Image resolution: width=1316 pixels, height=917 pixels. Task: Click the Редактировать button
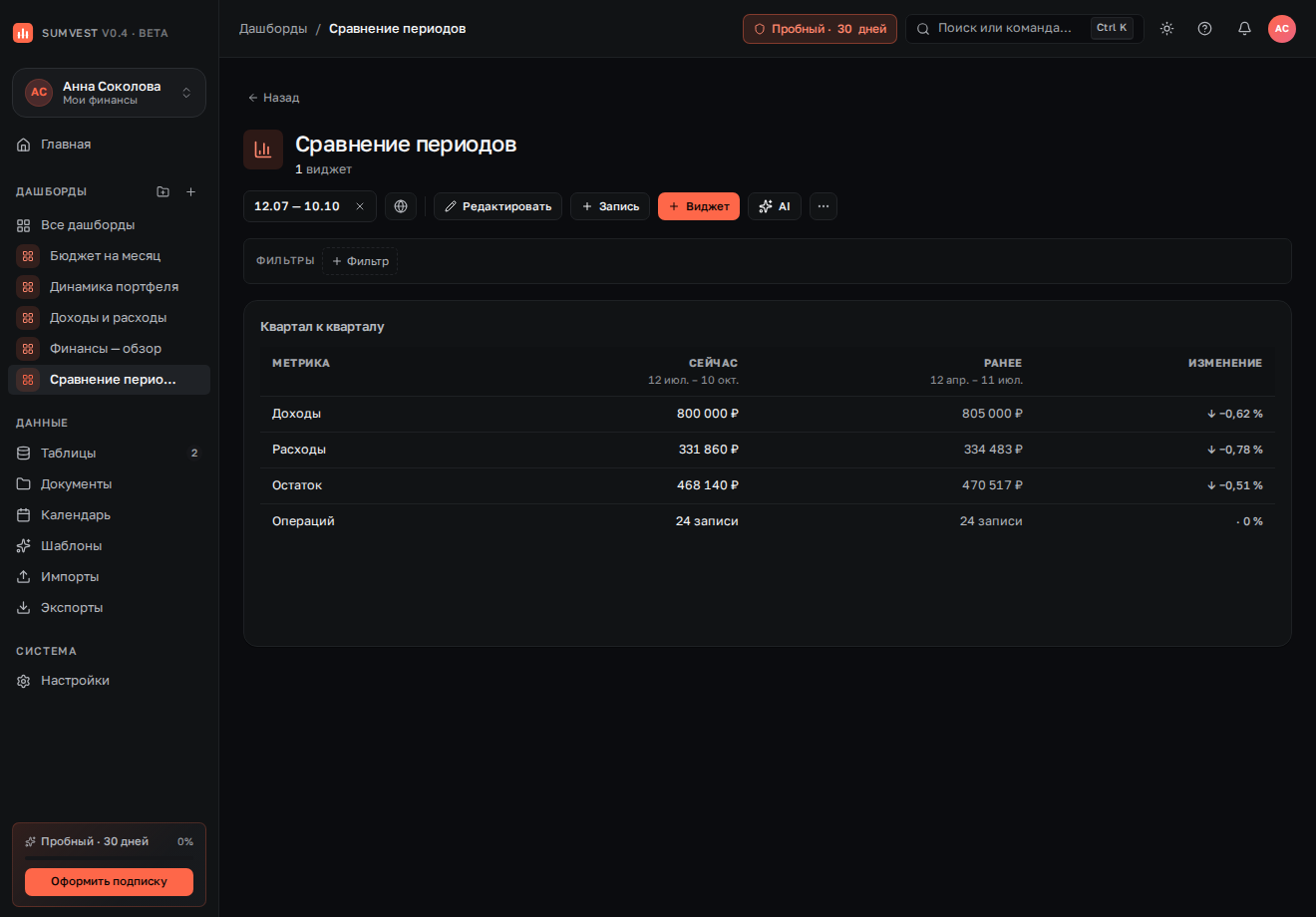(497, 206)
